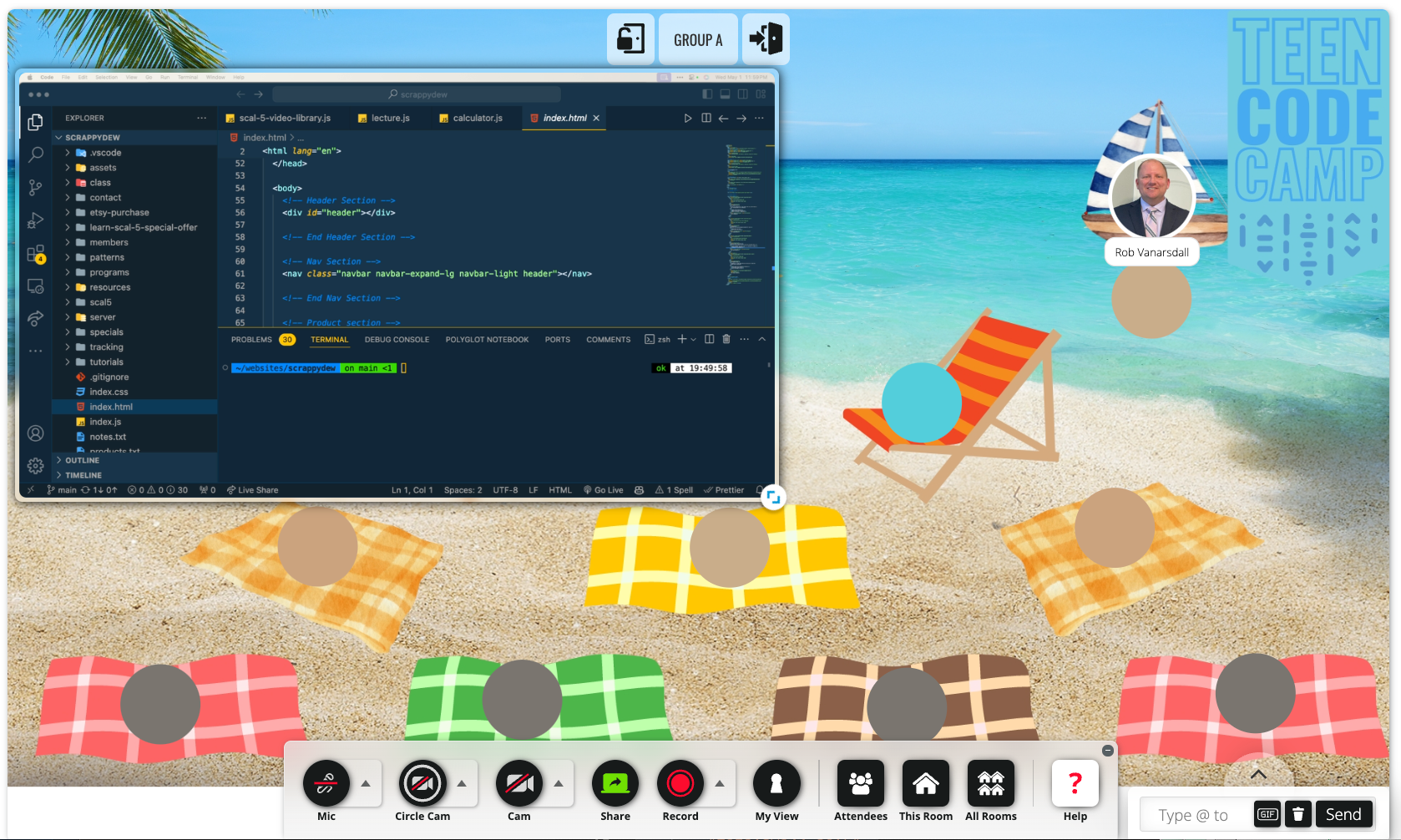This screenshot has height=840, width=1401.
Task: Expand microphone options arrow next to Mic
Action: (366, 783)
